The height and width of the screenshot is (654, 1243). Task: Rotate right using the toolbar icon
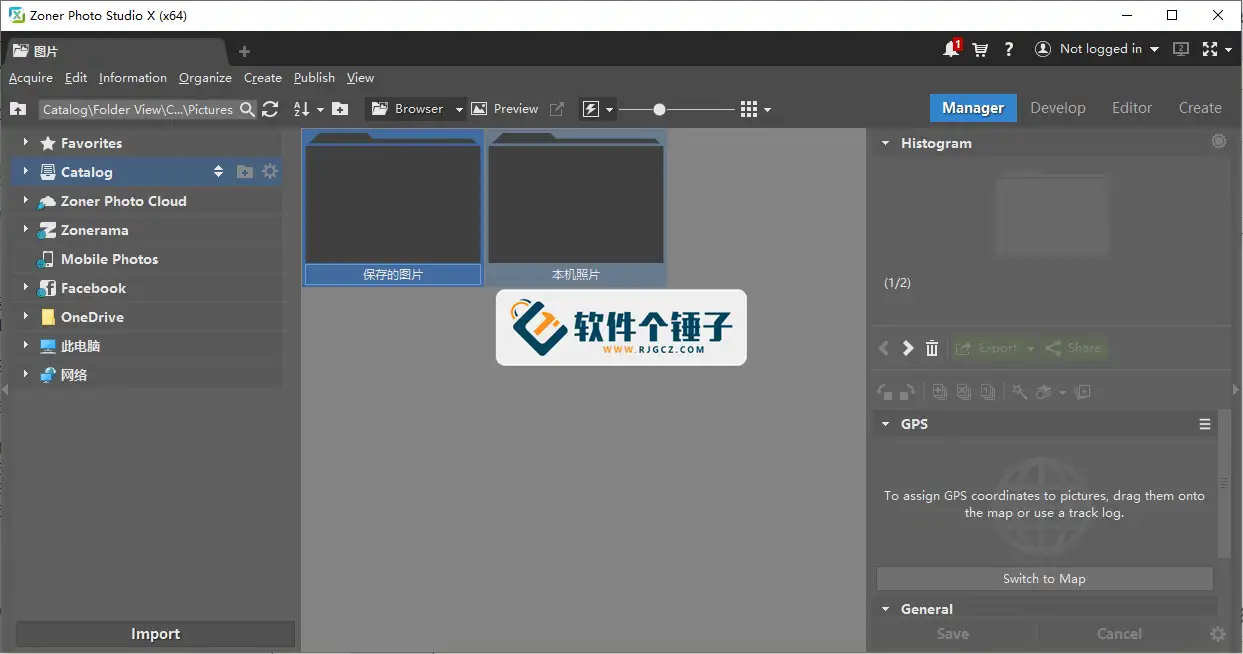(x=907, y=392)
